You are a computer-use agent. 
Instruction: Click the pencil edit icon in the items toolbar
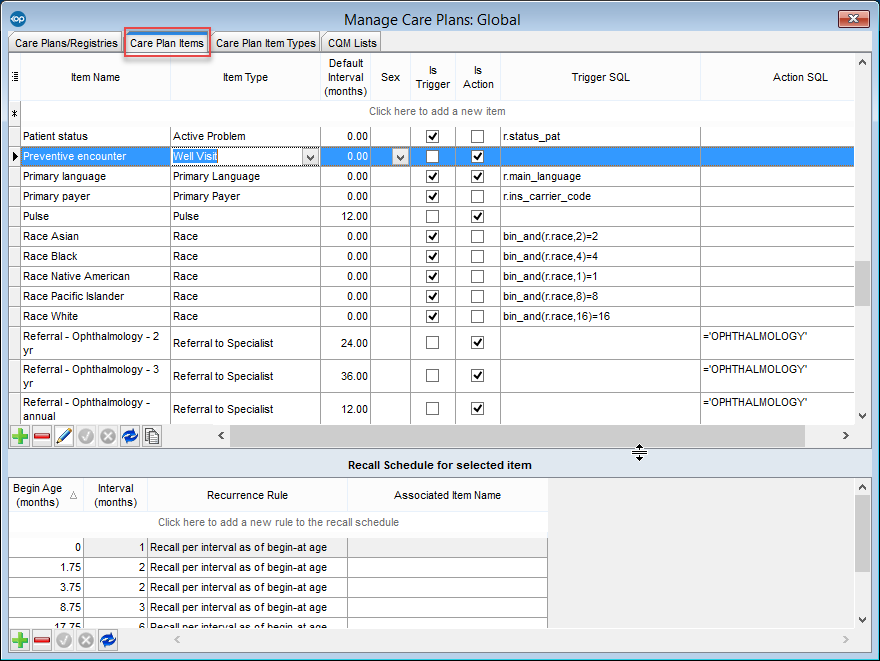pyautogui.click(x=64, y=436)
